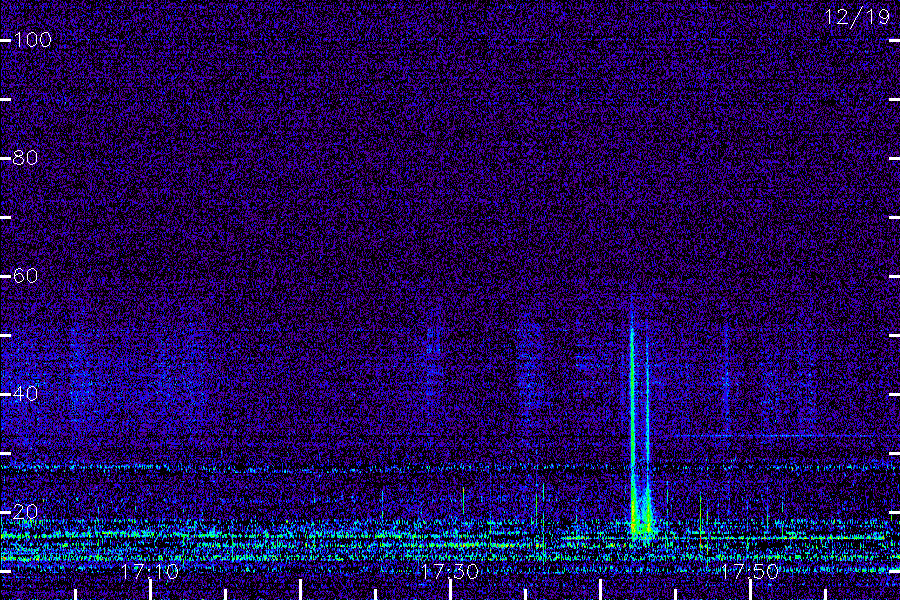This screenshot has height=600, width=900.
Task: Click the 100 frequency axis label
Action: [33, 40]
